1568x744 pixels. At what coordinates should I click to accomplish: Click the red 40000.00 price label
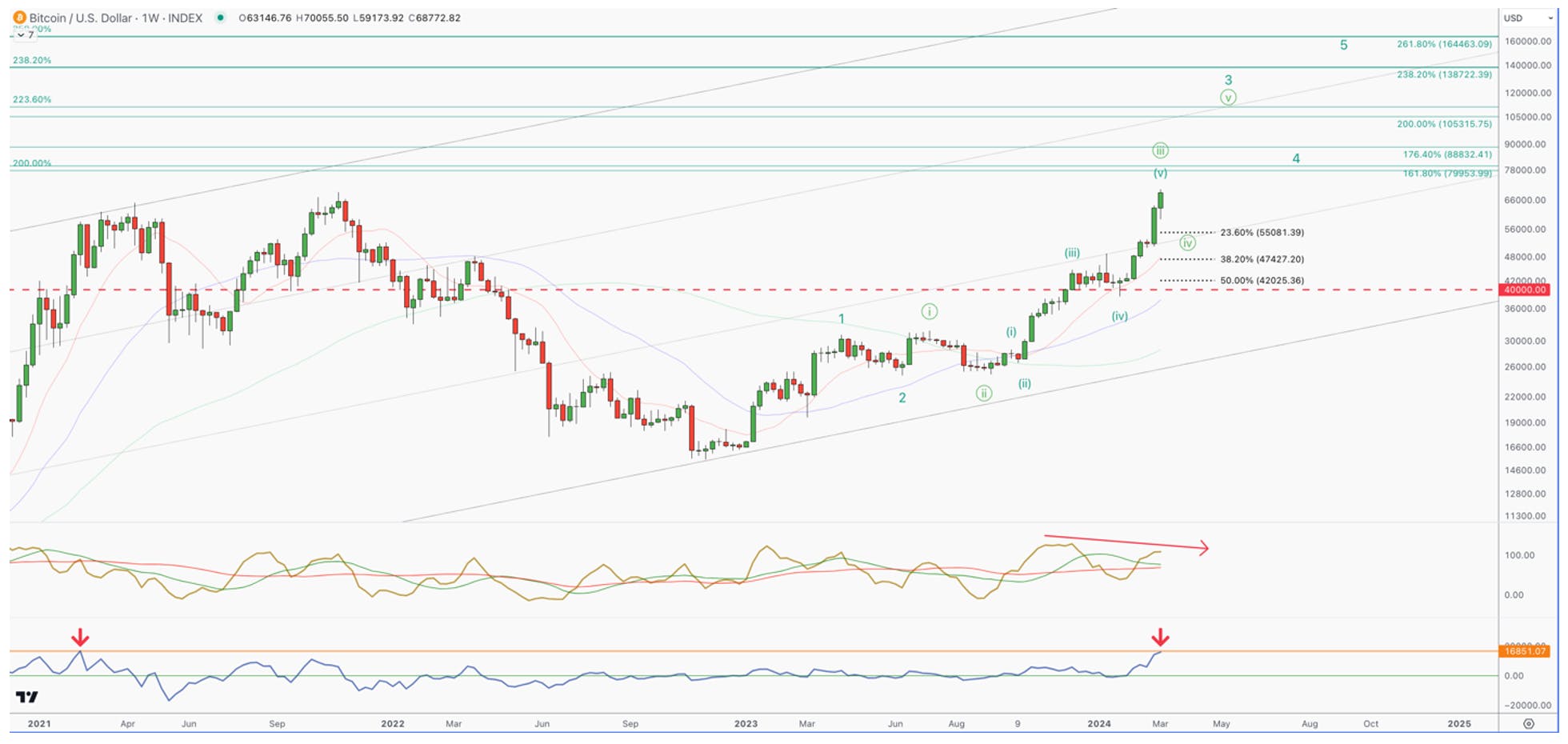[1525, 290]
